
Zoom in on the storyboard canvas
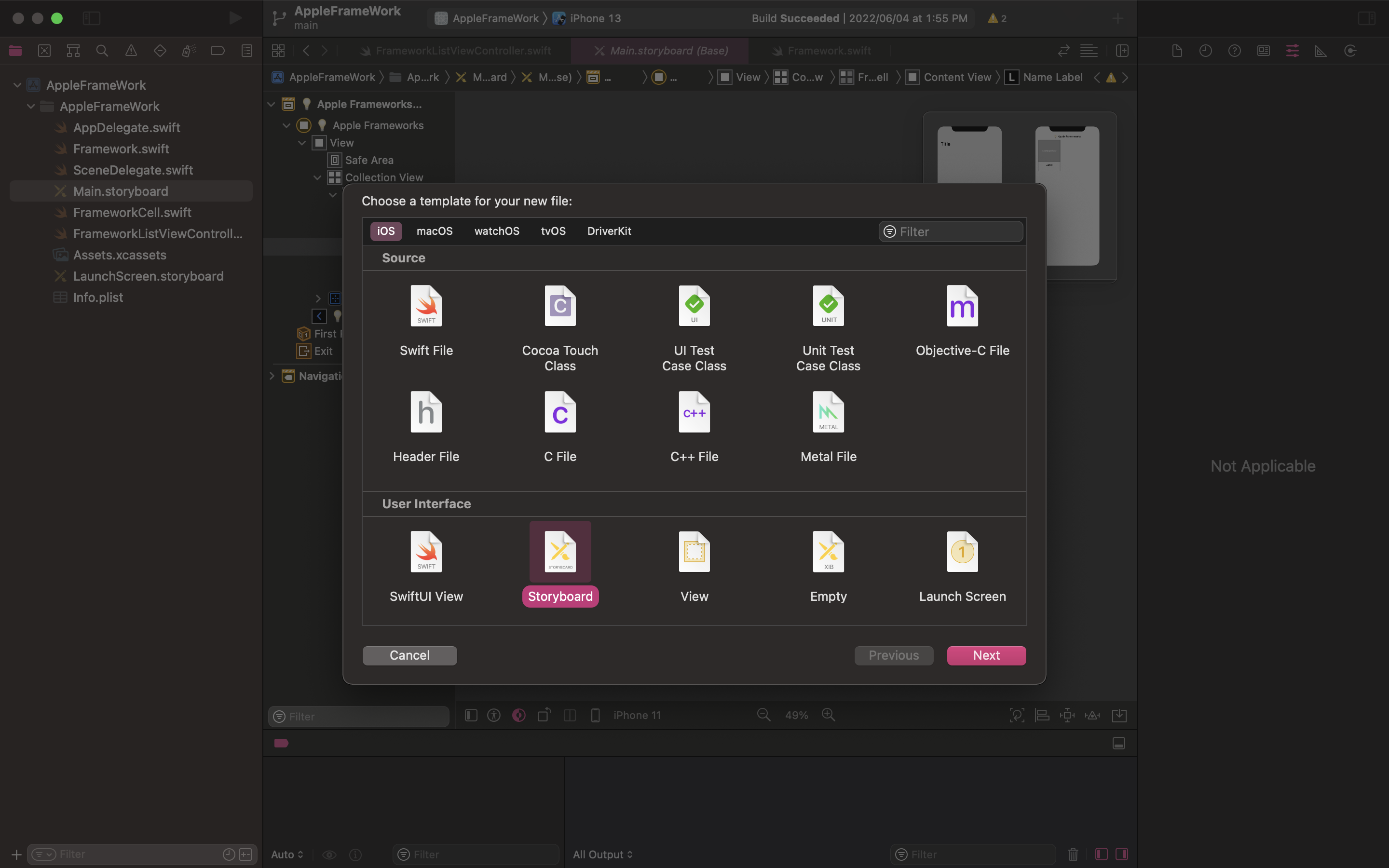(828, 715)
